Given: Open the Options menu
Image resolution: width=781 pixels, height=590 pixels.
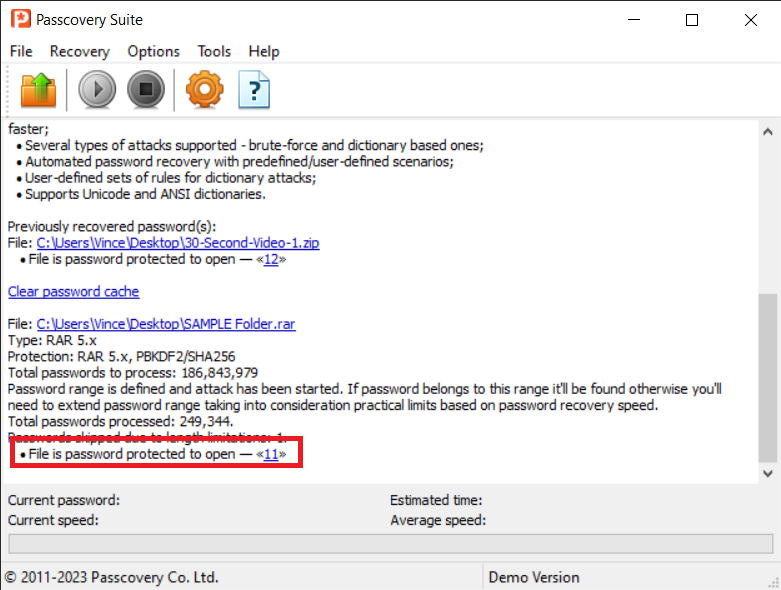Looking at the screenshot, I should click(x=153, y=51).
